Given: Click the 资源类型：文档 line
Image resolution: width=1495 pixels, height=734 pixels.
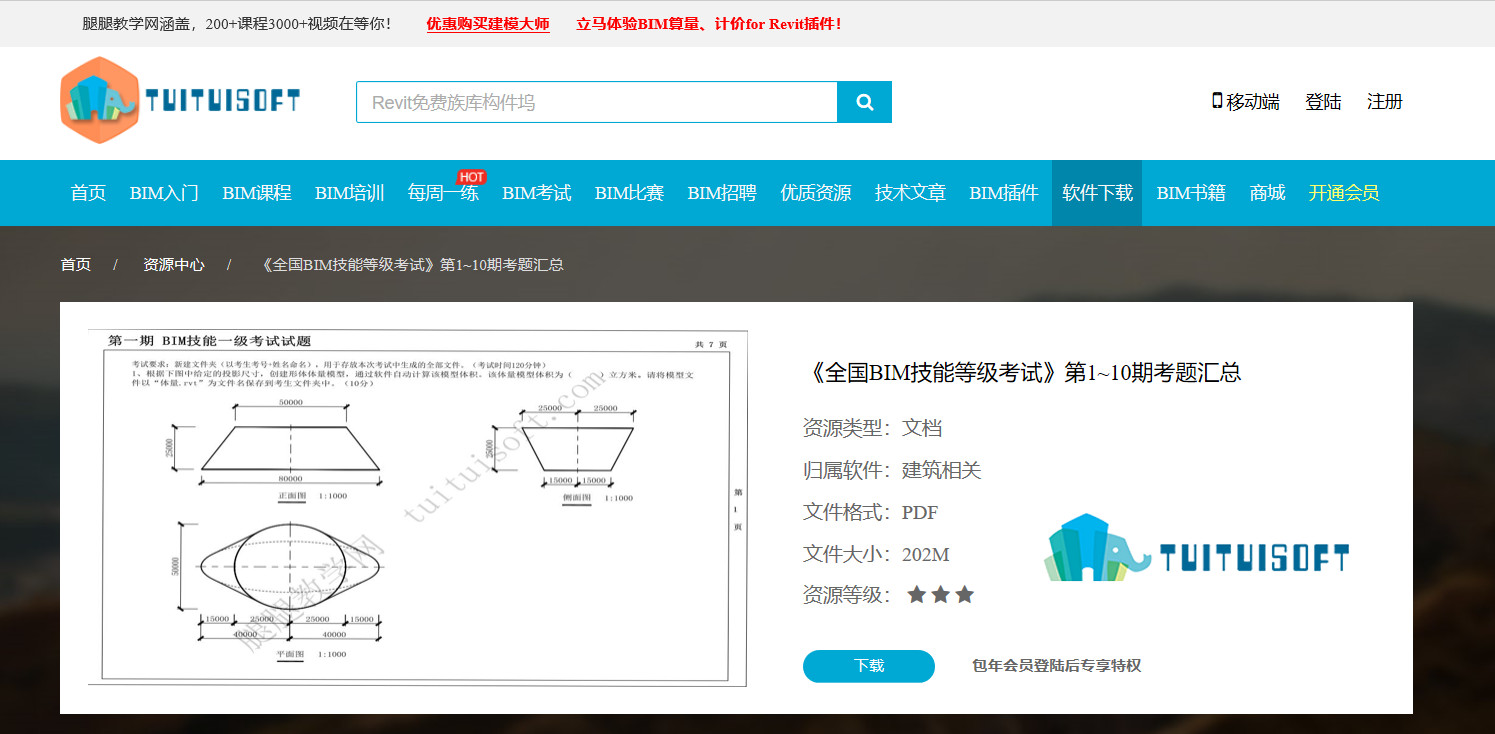Looking at the screenshot, I should pos(872,428).
